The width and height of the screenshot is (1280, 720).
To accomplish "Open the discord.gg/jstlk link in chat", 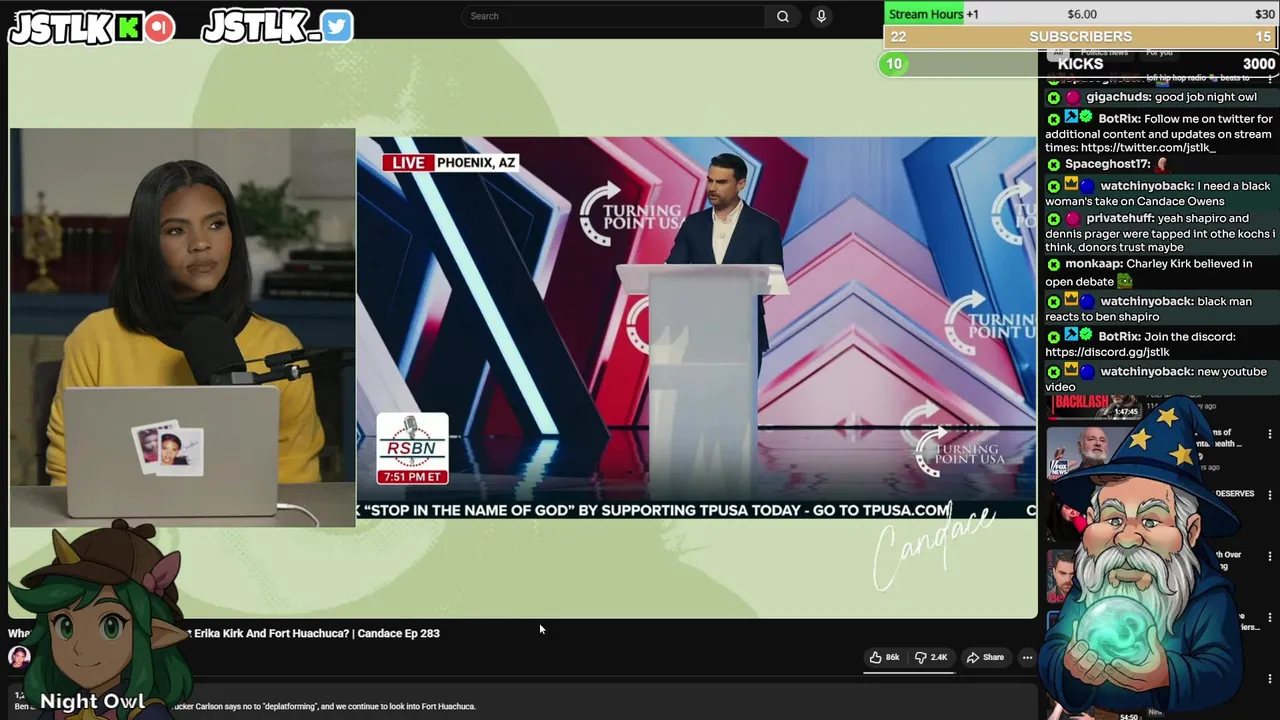I will pos(1107,352).
